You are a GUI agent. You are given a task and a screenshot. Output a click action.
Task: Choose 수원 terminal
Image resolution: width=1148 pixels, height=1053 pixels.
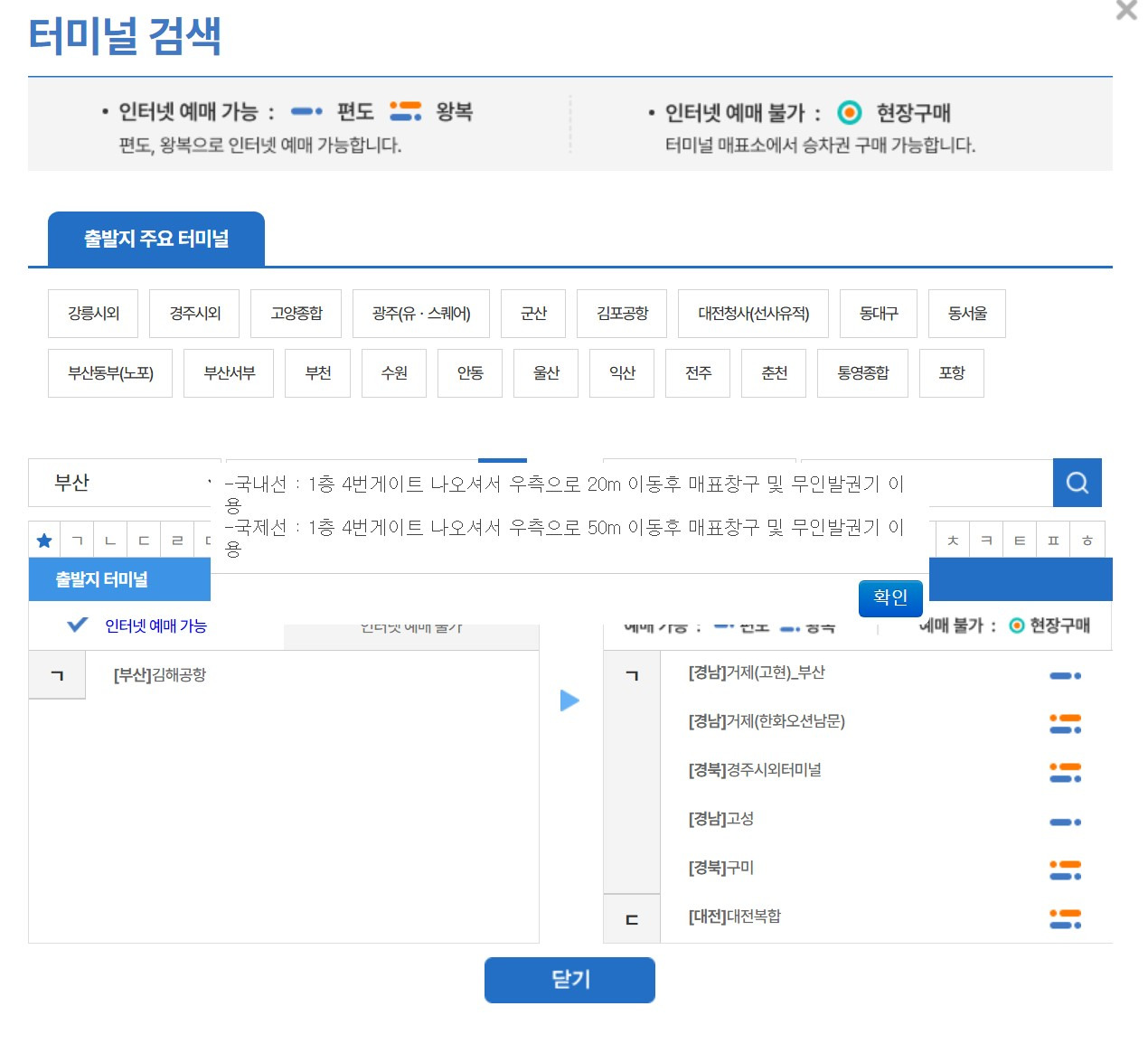[x=394, y=373]
